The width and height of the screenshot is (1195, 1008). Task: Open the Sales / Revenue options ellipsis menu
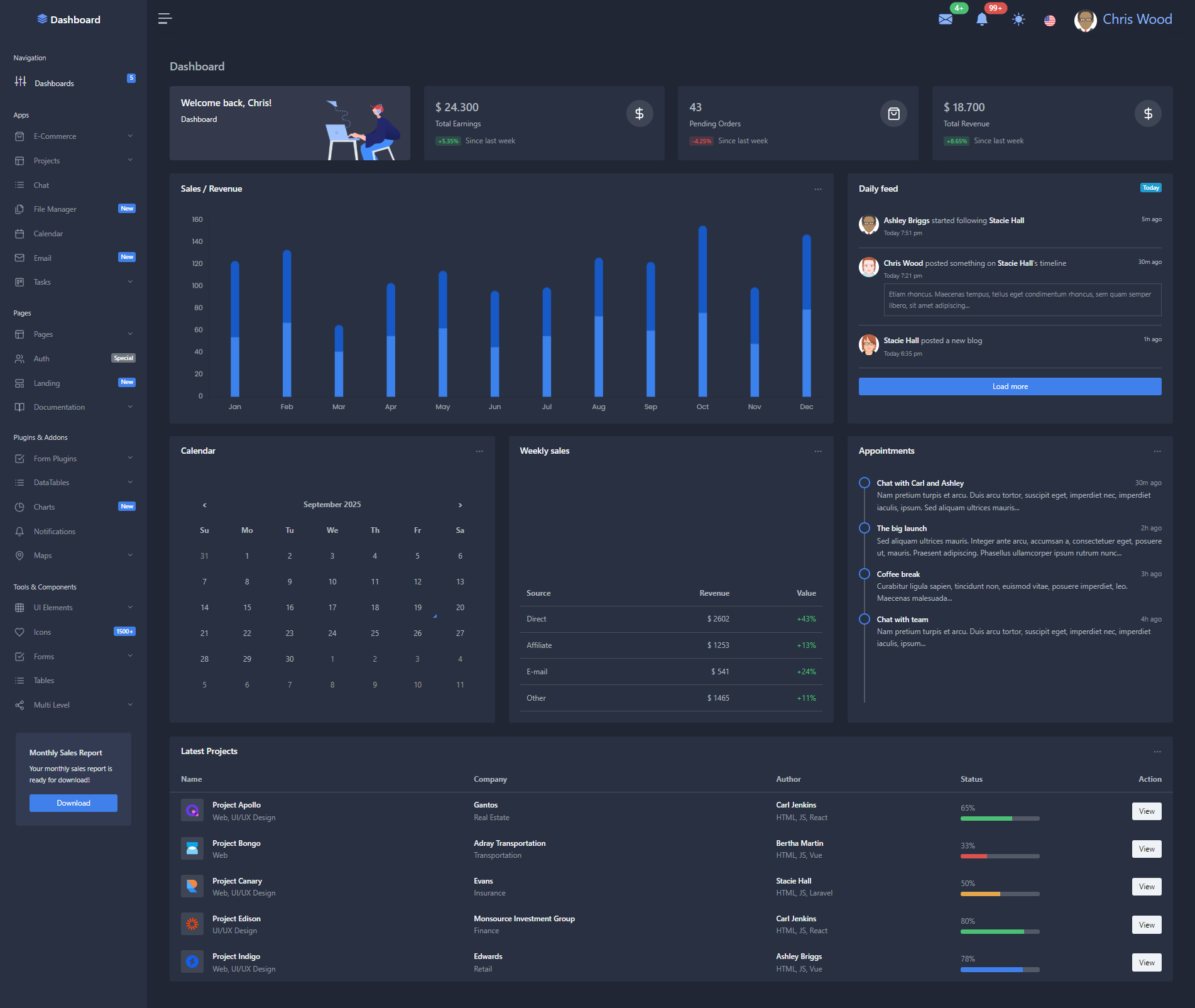point(817,189)
